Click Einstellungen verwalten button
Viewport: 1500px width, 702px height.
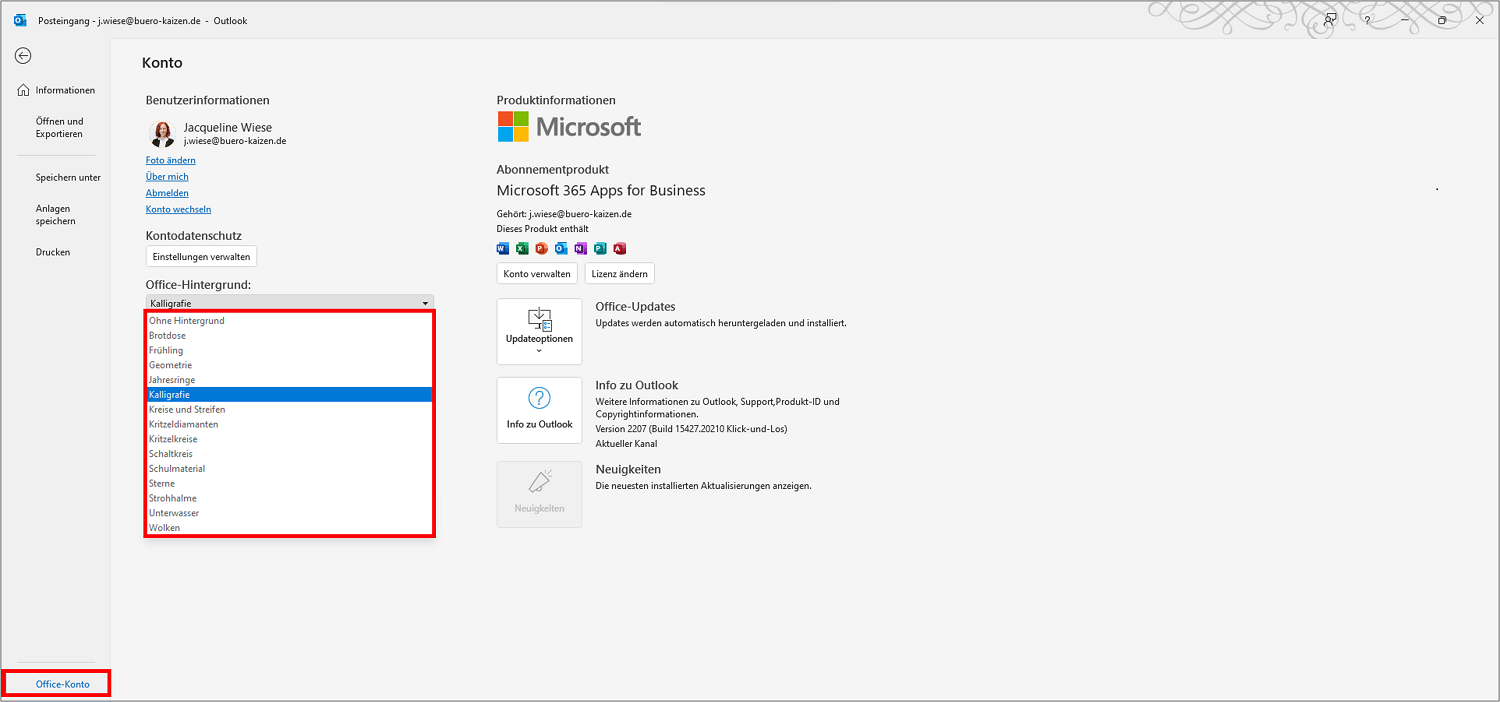pos(201,257)
